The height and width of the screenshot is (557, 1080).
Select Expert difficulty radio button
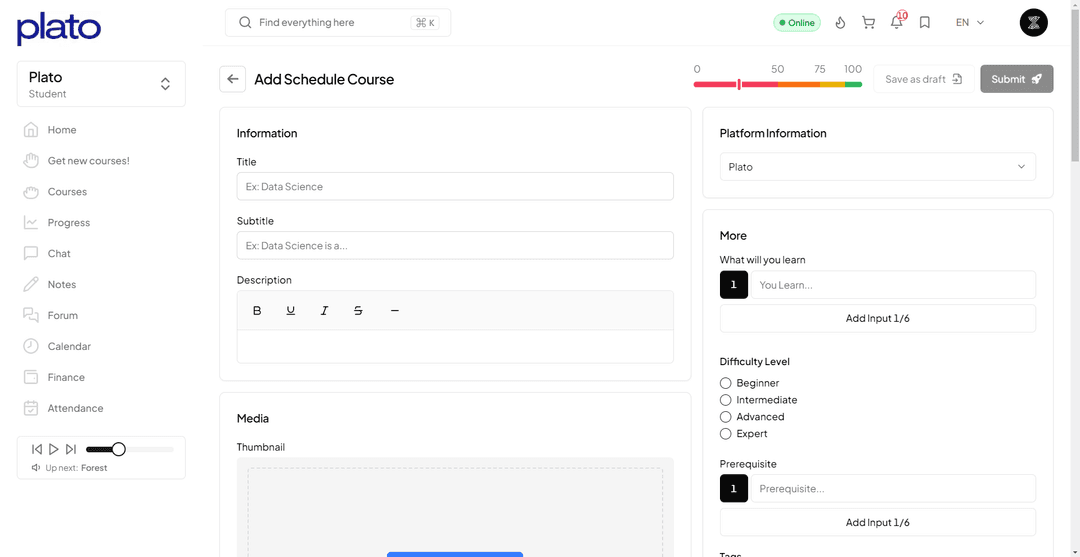click(726, 434)
